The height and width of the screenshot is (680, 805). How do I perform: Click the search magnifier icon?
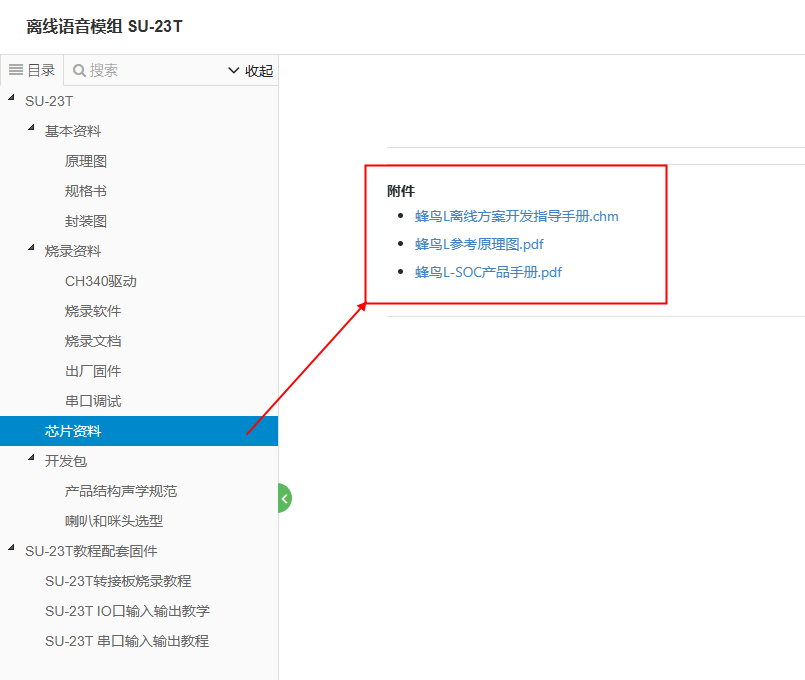pyautogui.click(x=79, y=70)
